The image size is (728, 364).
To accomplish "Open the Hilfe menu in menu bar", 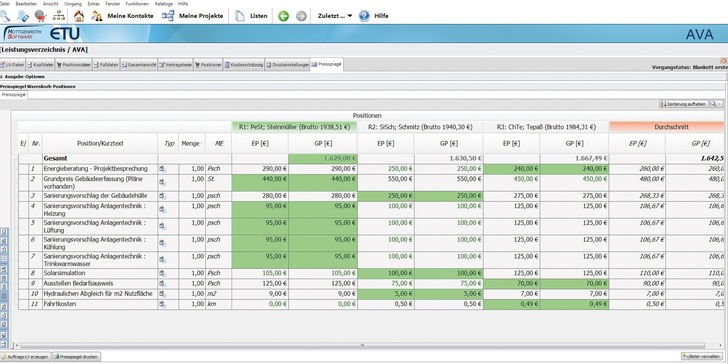I will (x=183, y=3).
